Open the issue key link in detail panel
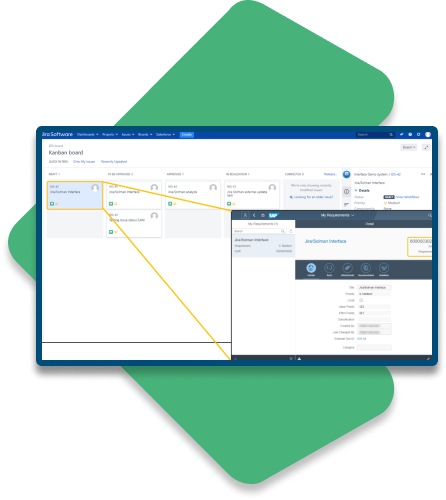Image resolution: width=446 pixels, height=500 pixels. [396, 174]
